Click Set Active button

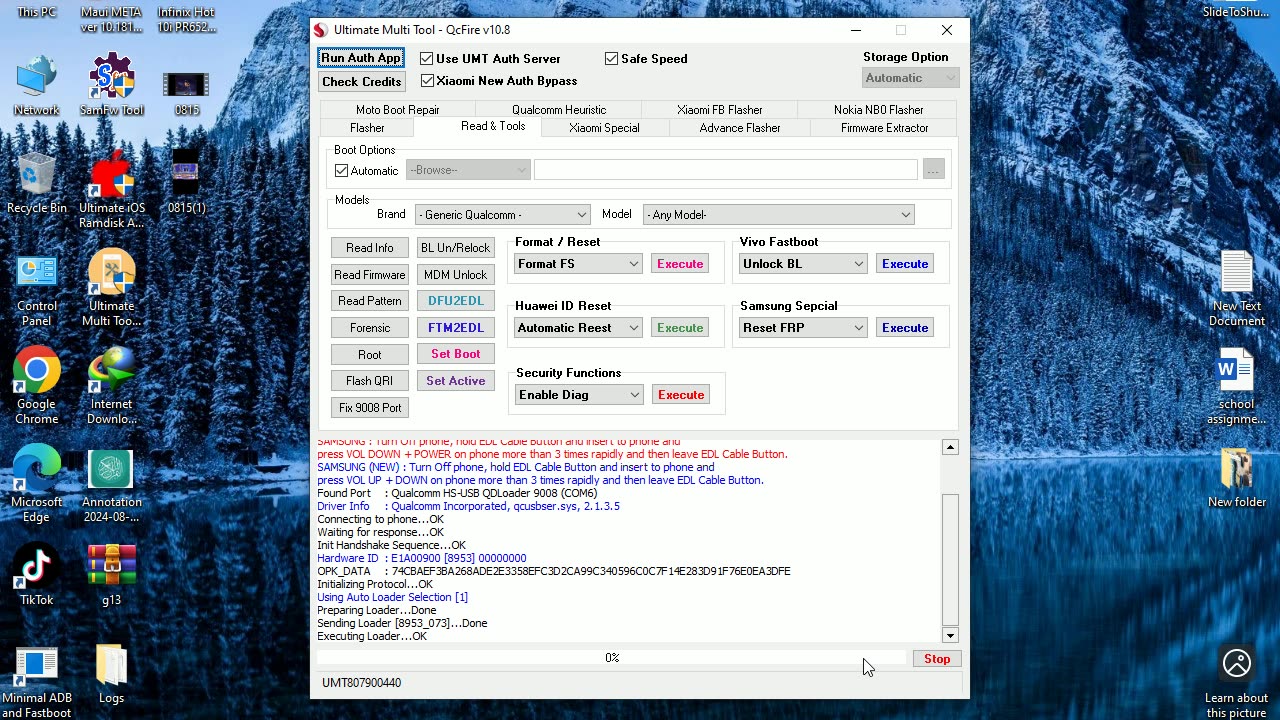(455, 381)
